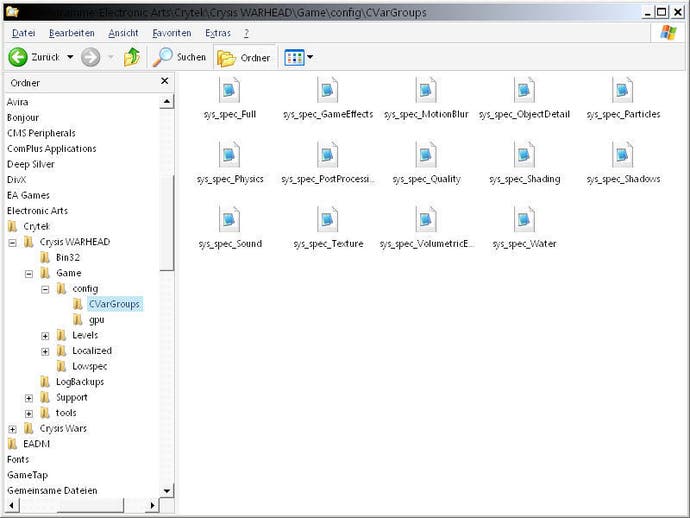The image size is (690, 518).
Task: Click the folder tree vertical scrollbar thumb
Action: (x=167, y=222)
